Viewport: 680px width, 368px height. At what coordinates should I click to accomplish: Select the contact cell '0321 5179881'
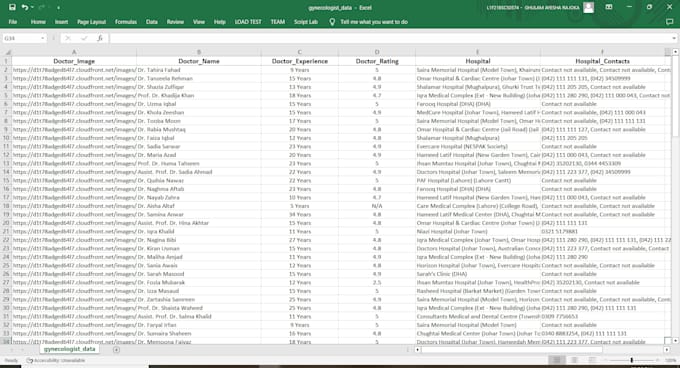(602, 231)
